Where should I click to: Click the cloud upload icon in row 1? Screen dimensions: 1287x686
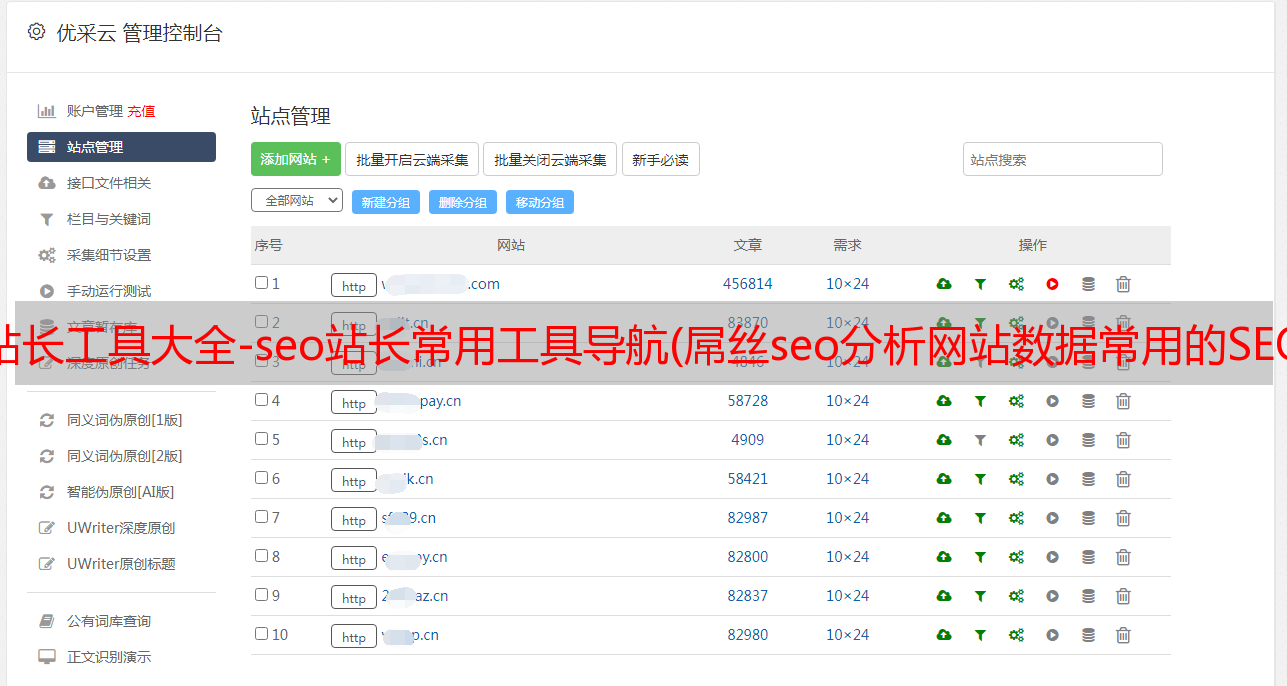click(x=943, y=284)
